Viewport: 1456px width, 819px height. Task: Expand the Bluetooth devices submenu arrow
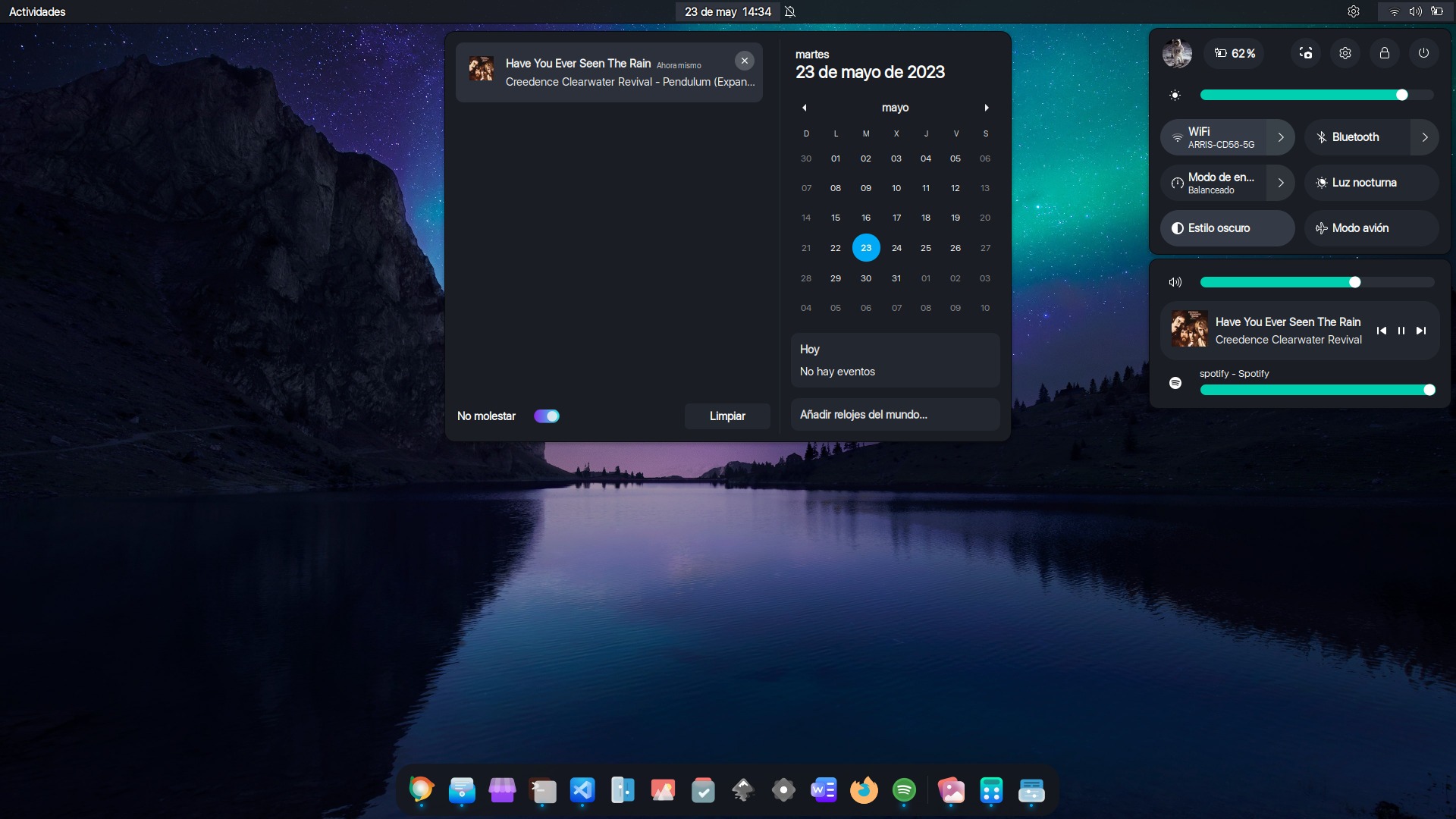click(1425, 137)
